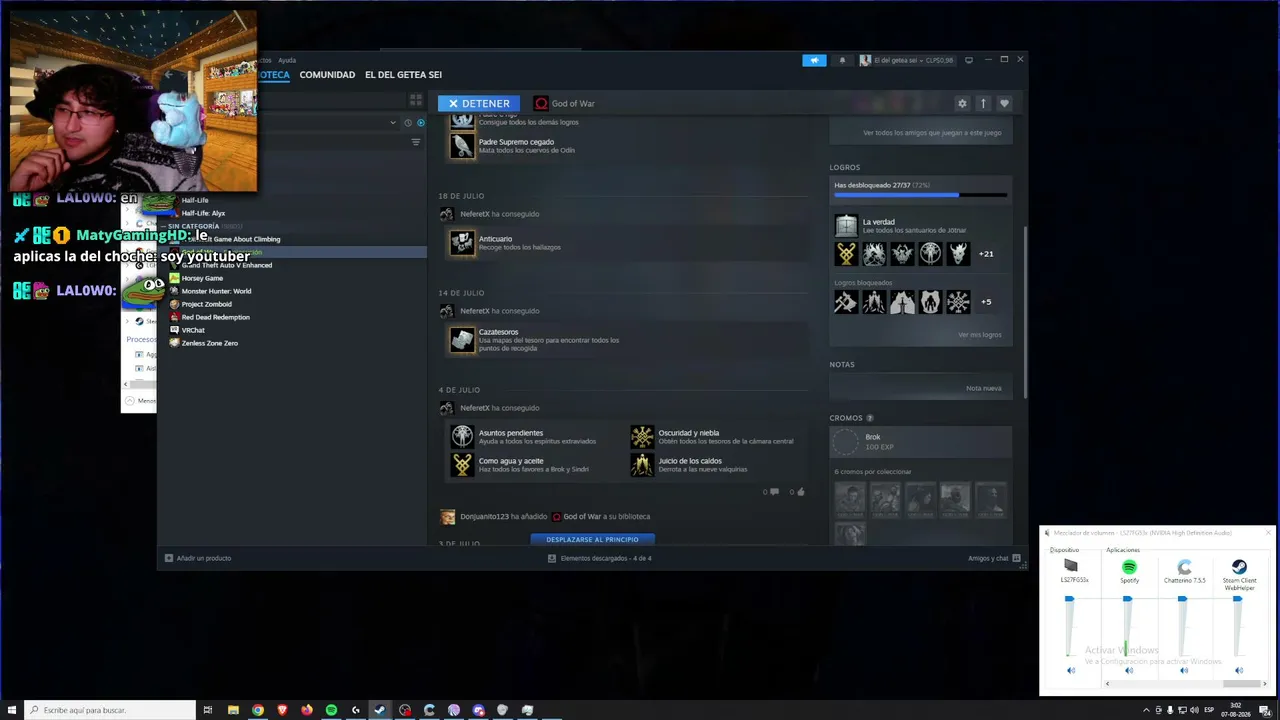1280x720 pixels.
Task: Add God of War to favorites with heart icon
Action: [1004, 103]
